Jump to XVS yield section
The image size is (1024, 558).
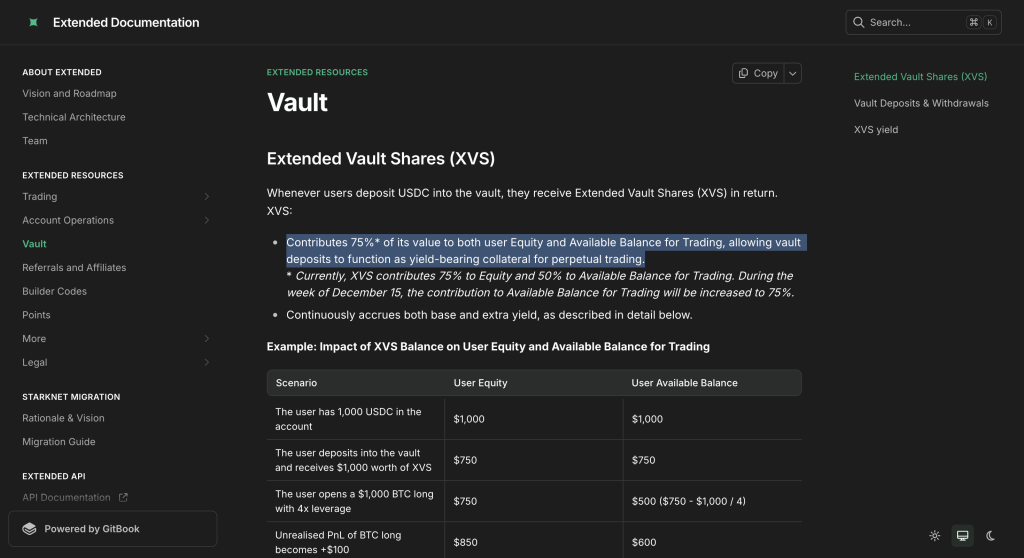(875, 129)
